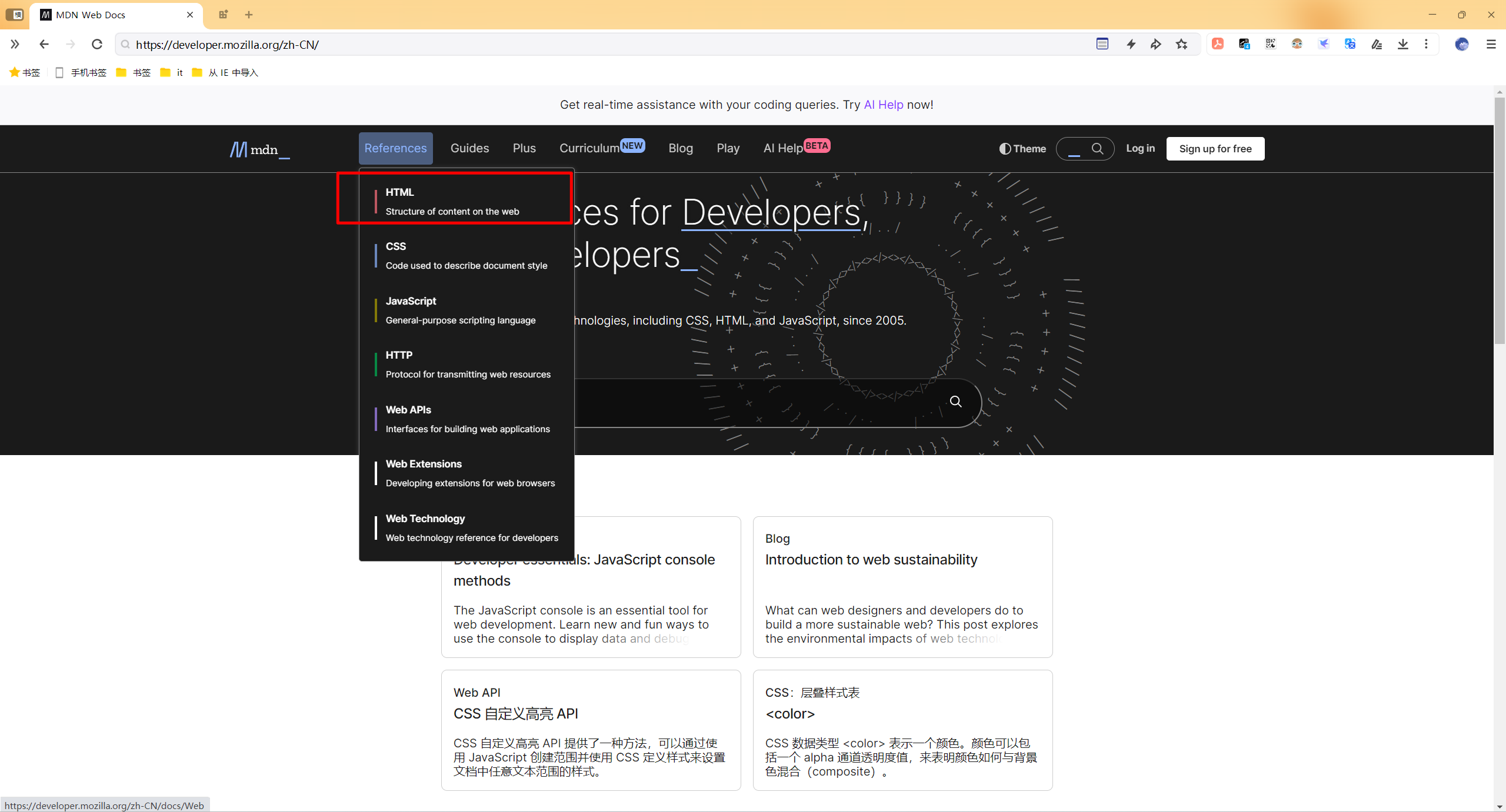Click the page vertical scrollbar thumb

click(1500, 220)
